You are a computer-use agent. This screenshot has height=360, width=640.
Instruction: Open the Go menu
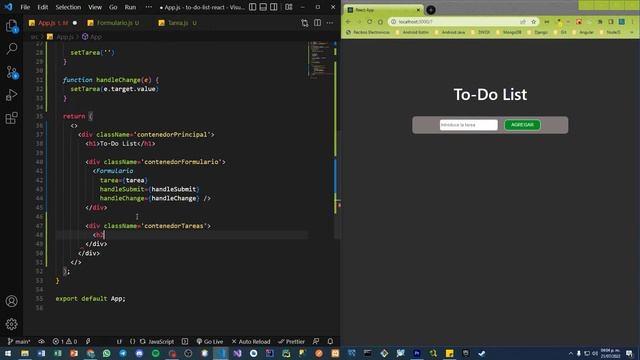[x=113, y=7]
